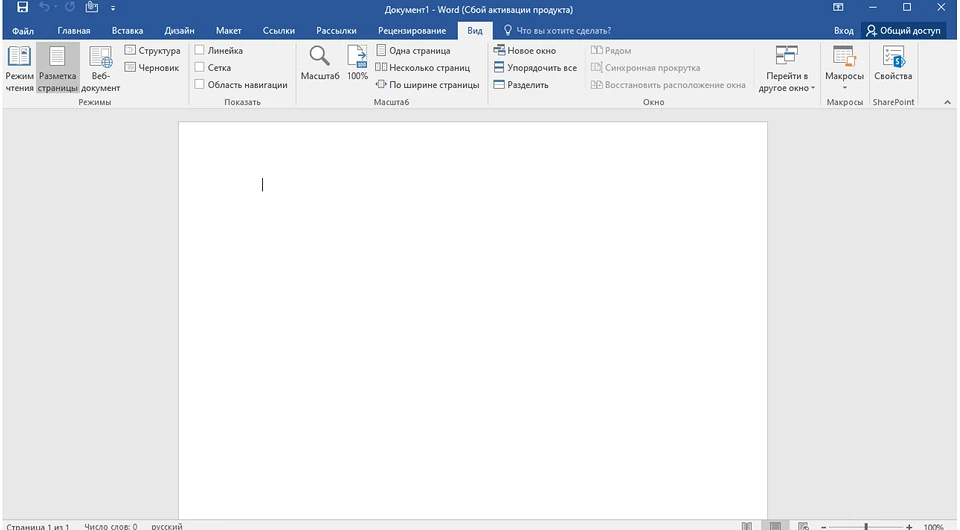Viewport: 960px width, 530px height.
Task: Open Режим чтения reading mode
Action: point(19,67)
